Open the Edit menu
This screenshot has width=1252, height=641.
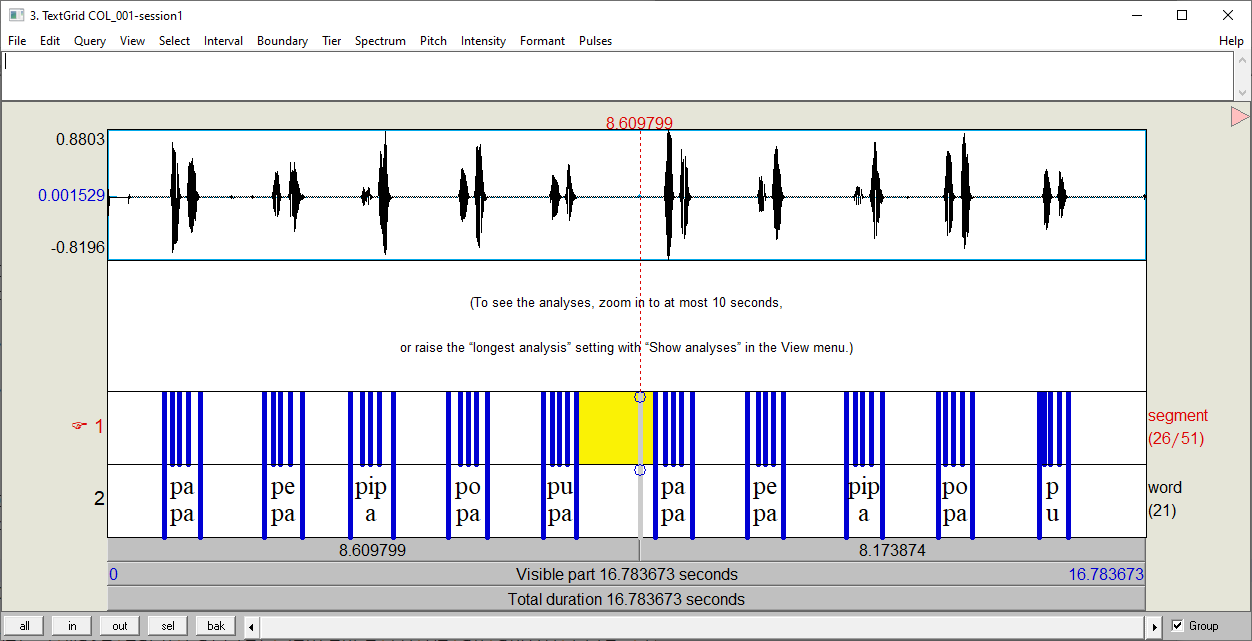tap(50, 41)
